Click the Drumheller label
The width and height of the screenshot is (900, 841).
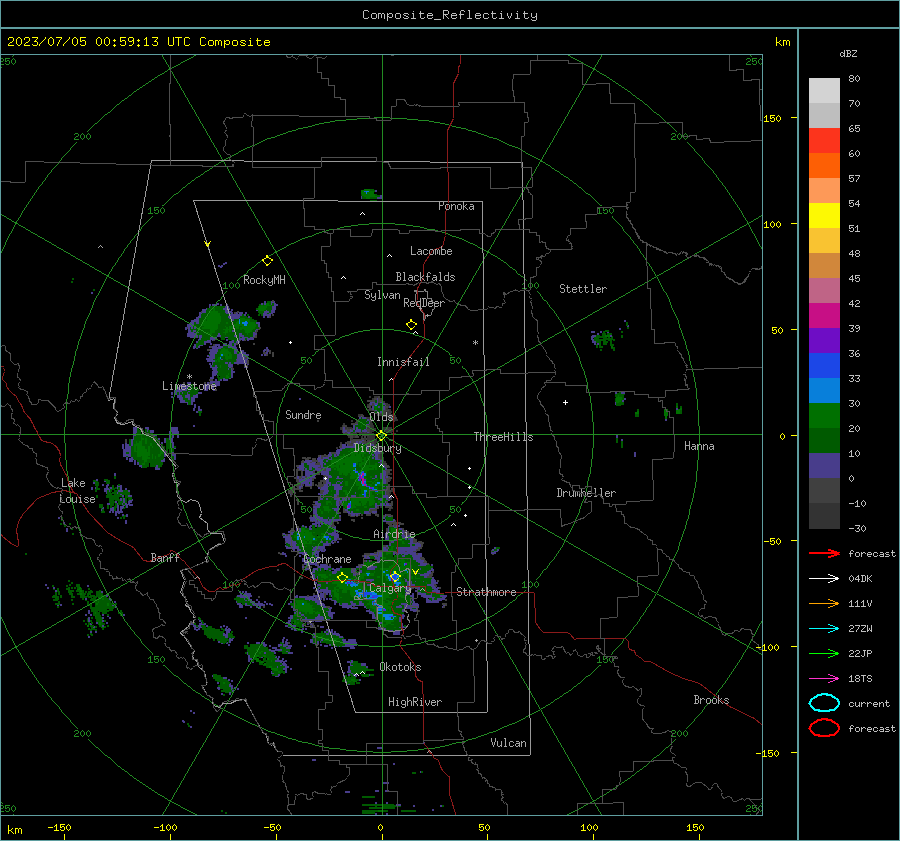point(586,493)
